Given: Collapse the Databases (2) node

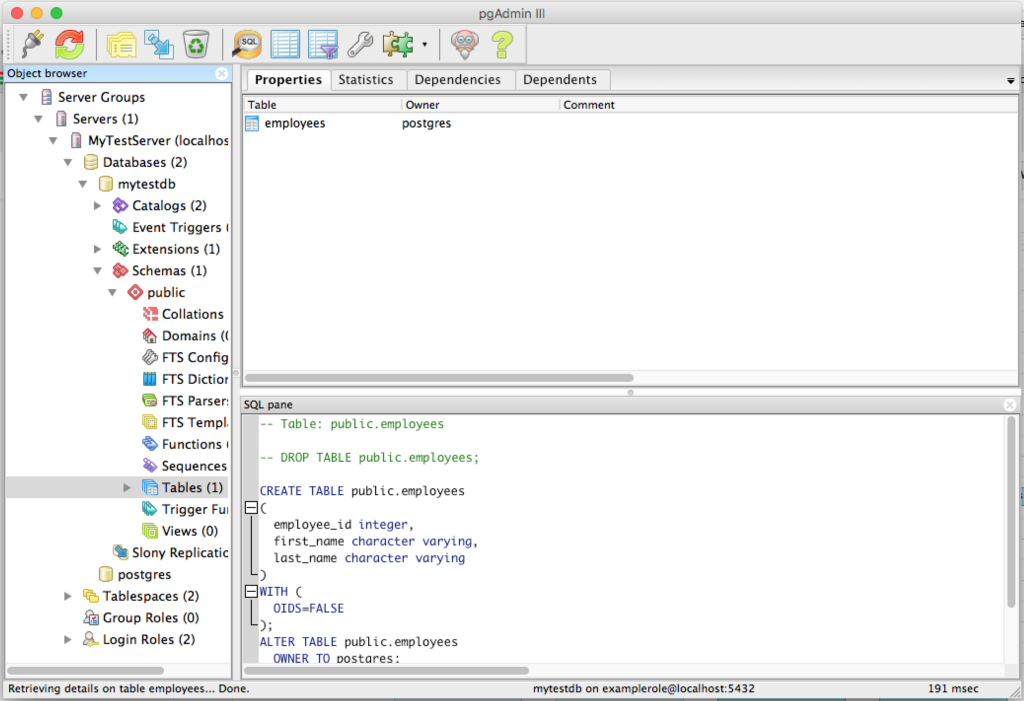Looking at the screenshot, I should click(x=68, y=162).
